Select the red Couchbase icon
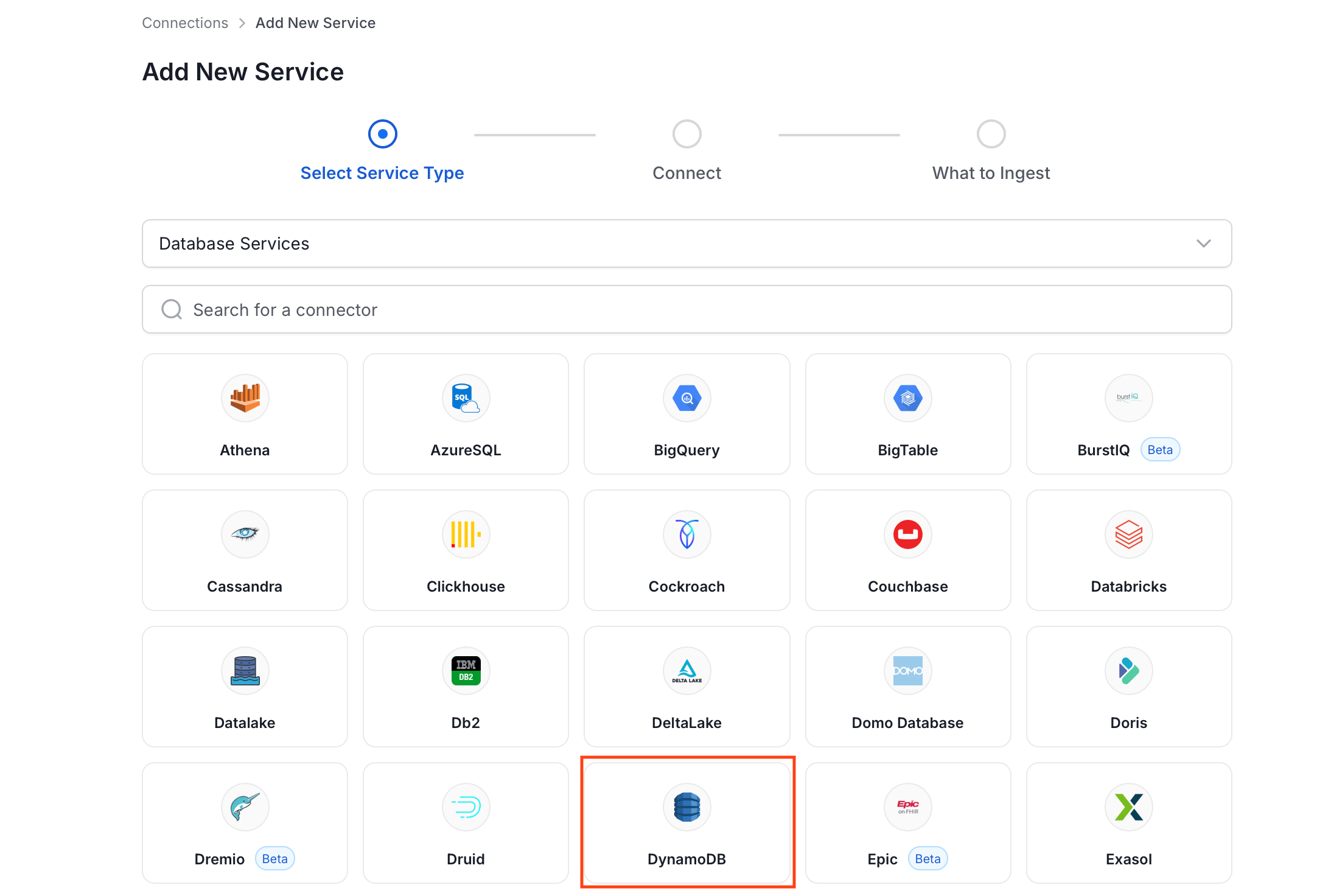This screenshot has width=1317, height=896. pos(908,534)
